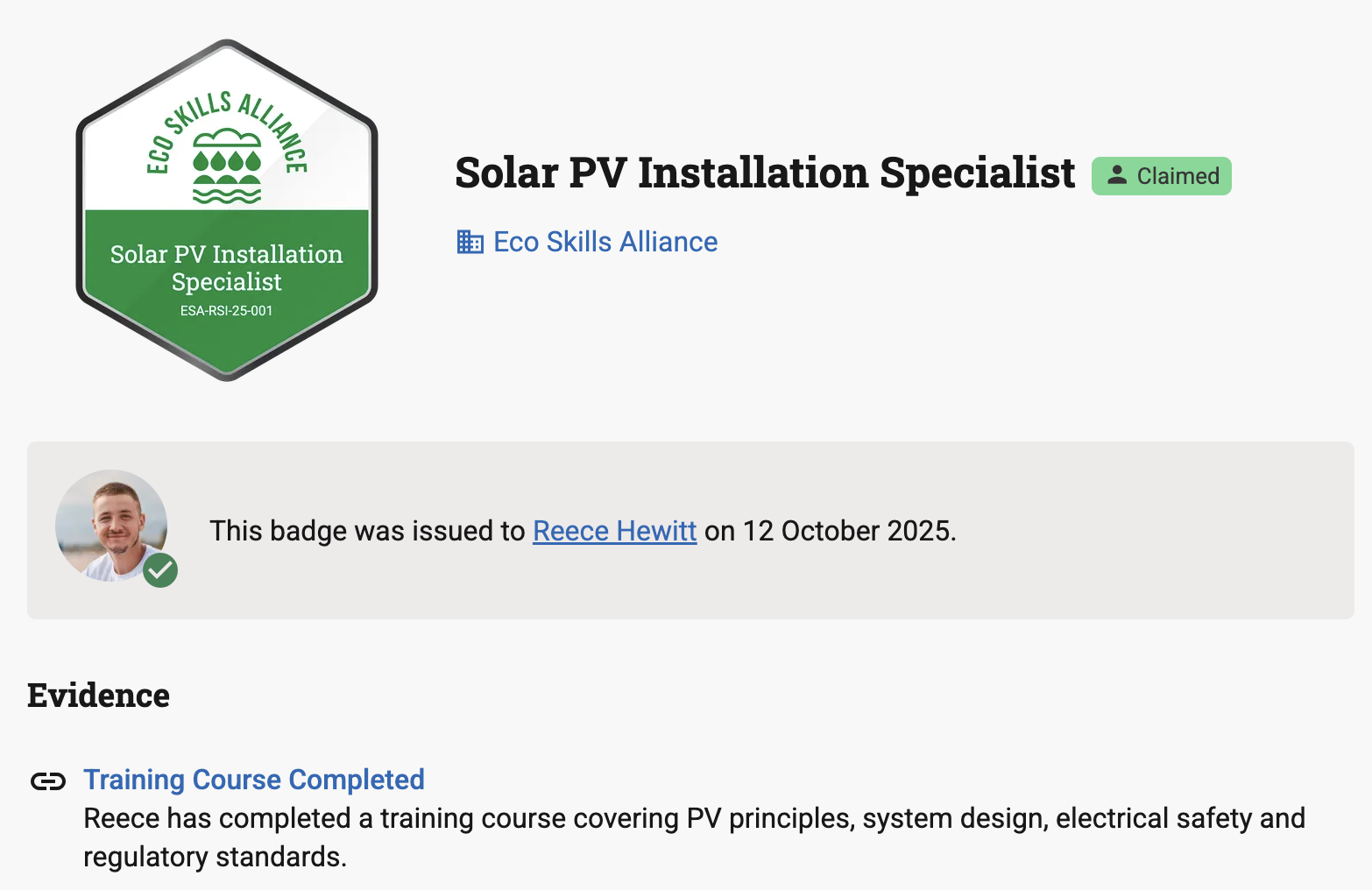Click the training course description paragraph

click(x=692, y=837)
